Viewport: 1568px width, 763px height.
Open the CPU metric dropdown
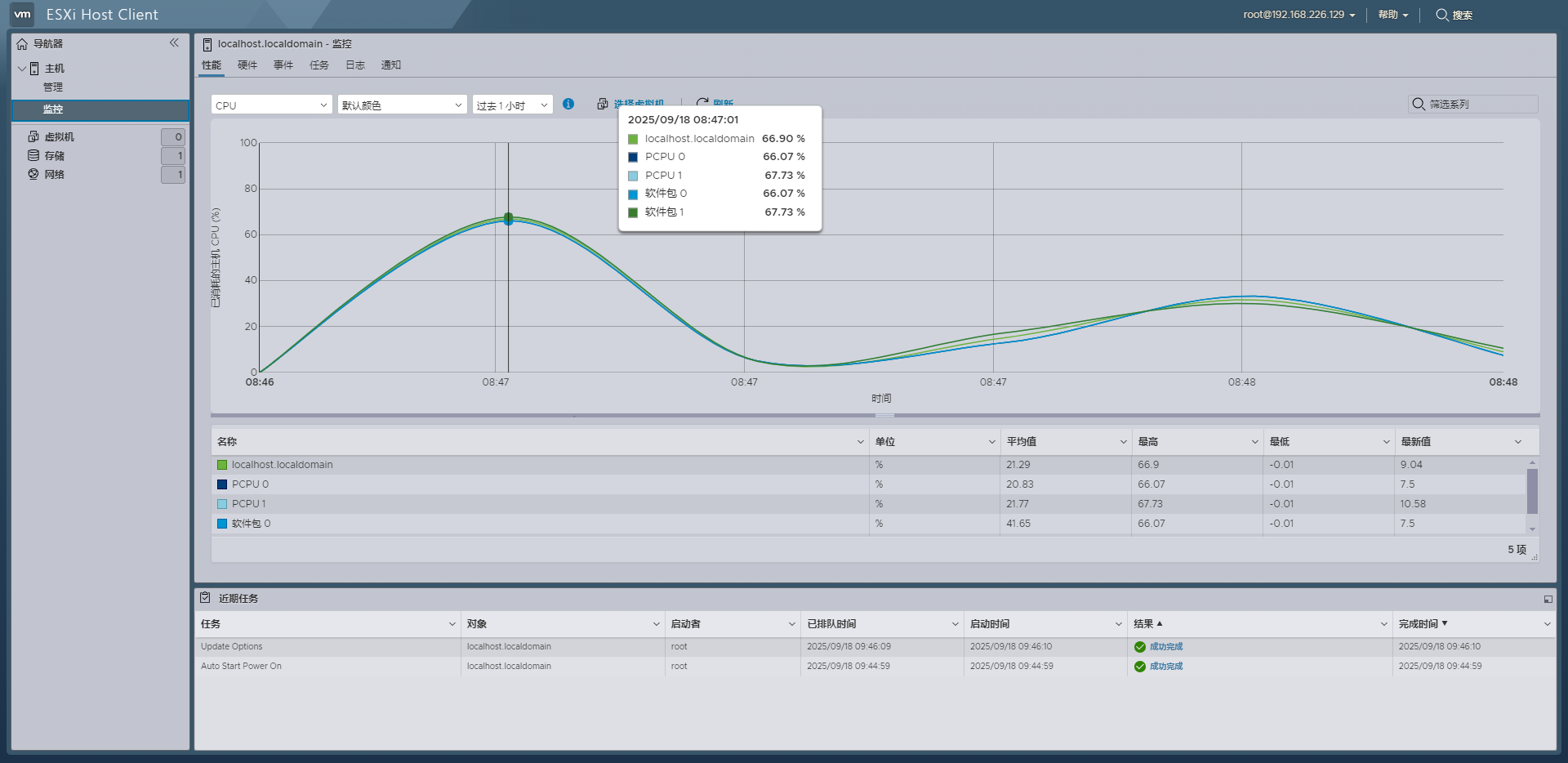click(271, 105)
